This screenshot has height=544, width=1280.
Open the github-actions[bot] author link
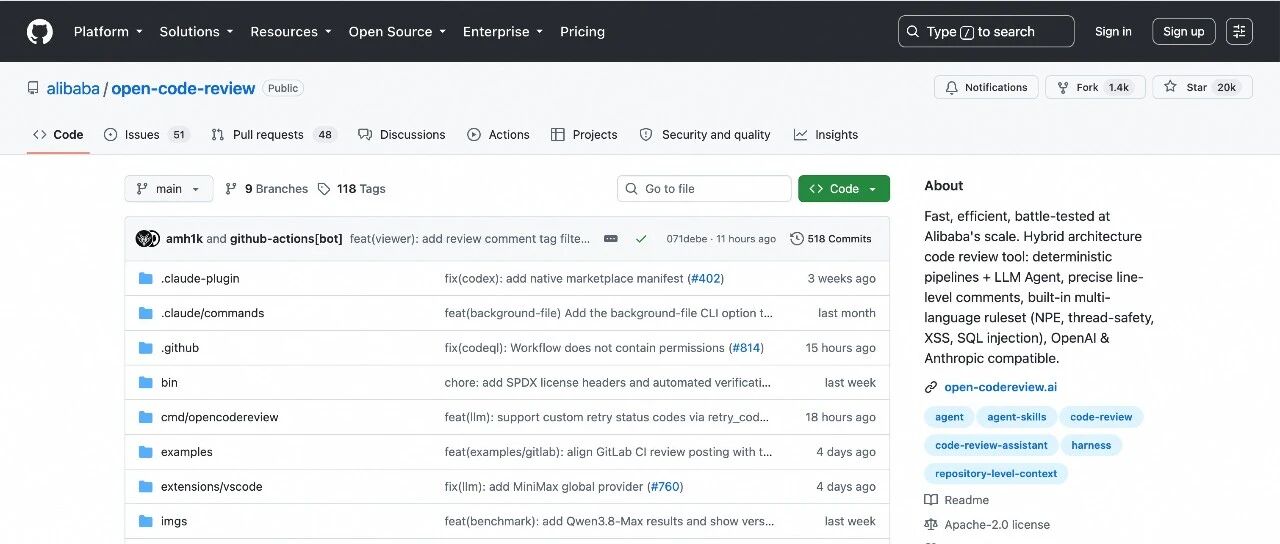(x=286, y=238)
